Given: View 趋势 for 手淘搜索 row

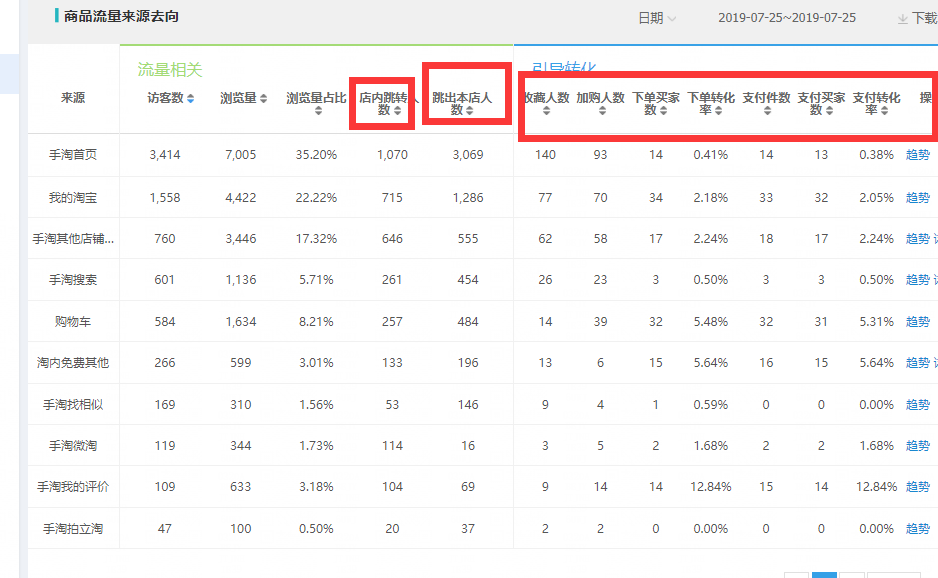Looking at the screenshot, I should [x=917, y=280].
